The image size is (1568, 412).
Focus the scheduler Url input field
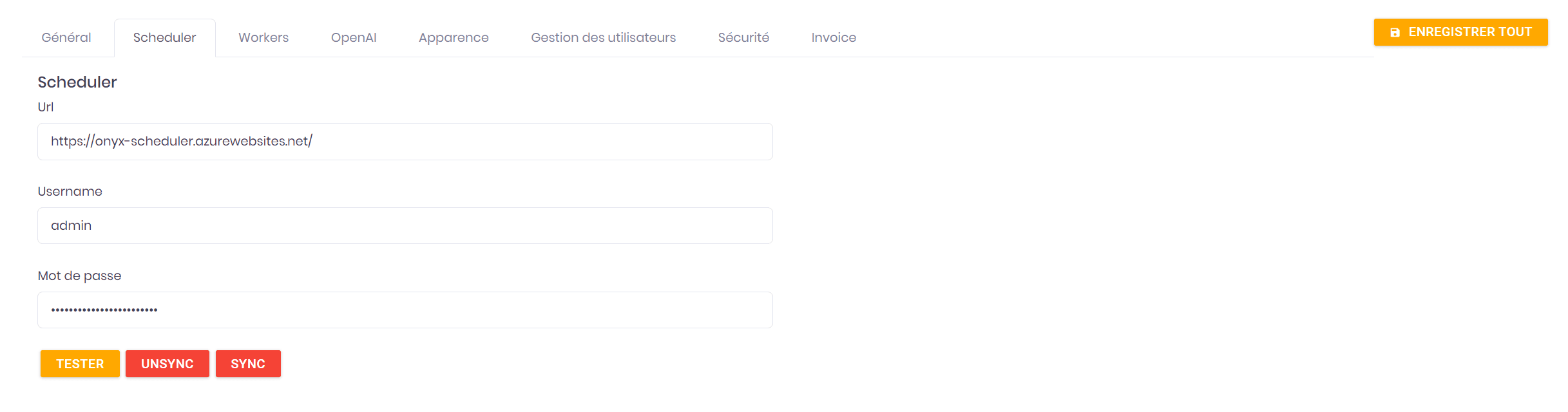405,142
